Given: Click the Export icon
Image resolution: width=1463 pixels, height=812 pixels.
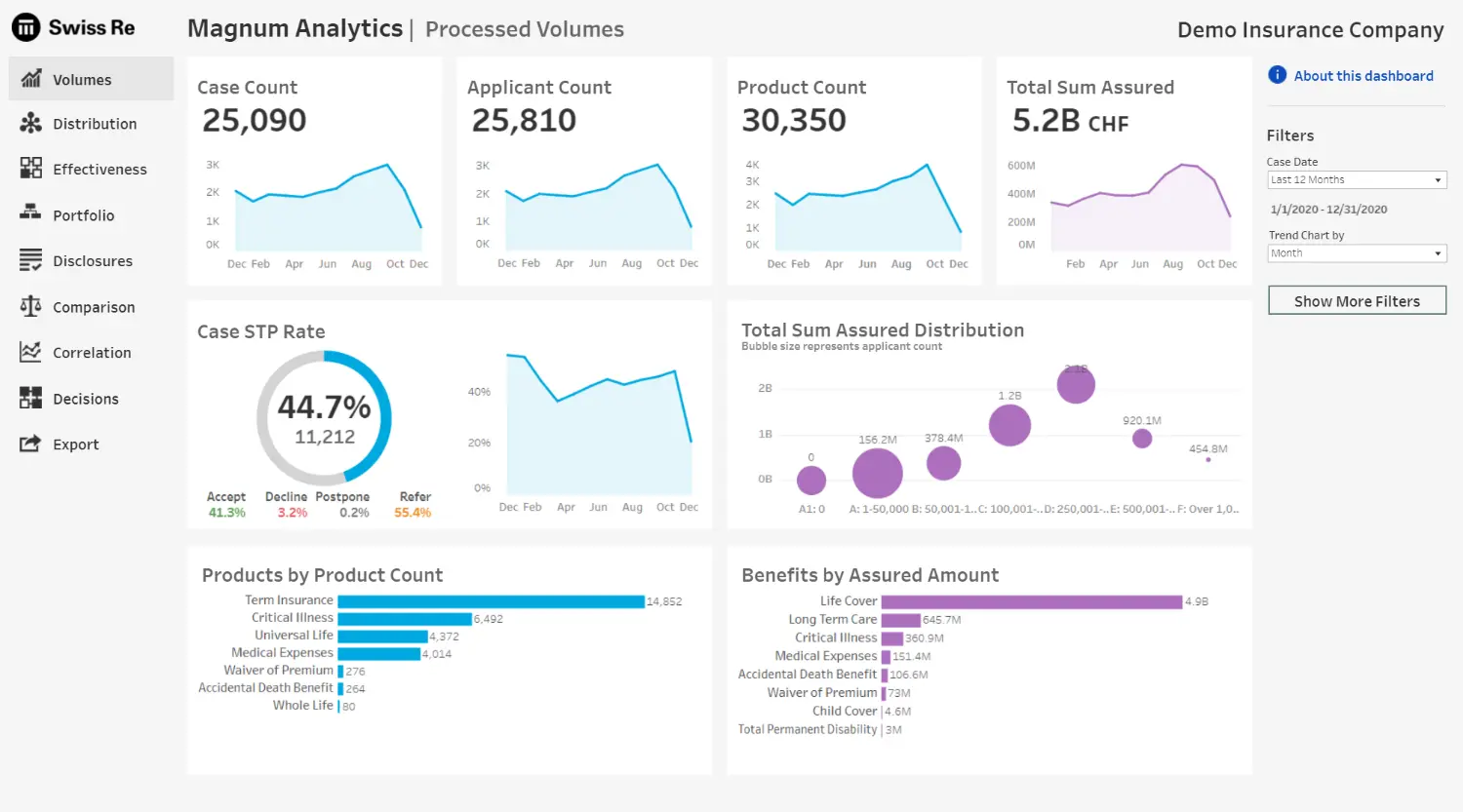Looking at the screenshot, I should (27, 444).
